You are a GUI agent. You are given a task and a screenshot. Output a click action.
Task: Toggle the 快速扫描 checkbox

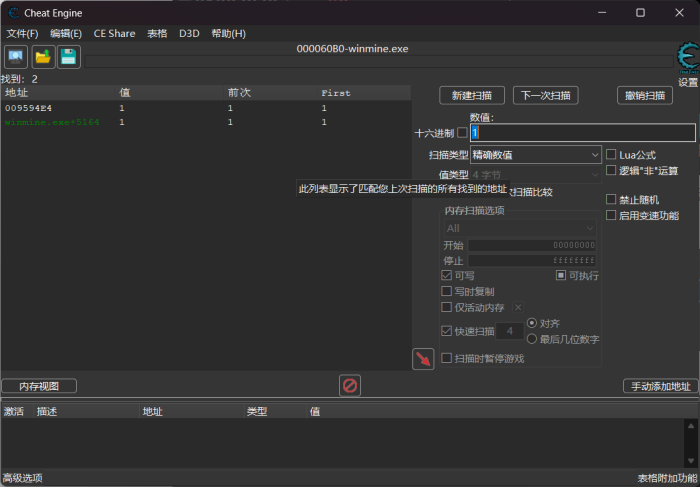tap(446, 331)
